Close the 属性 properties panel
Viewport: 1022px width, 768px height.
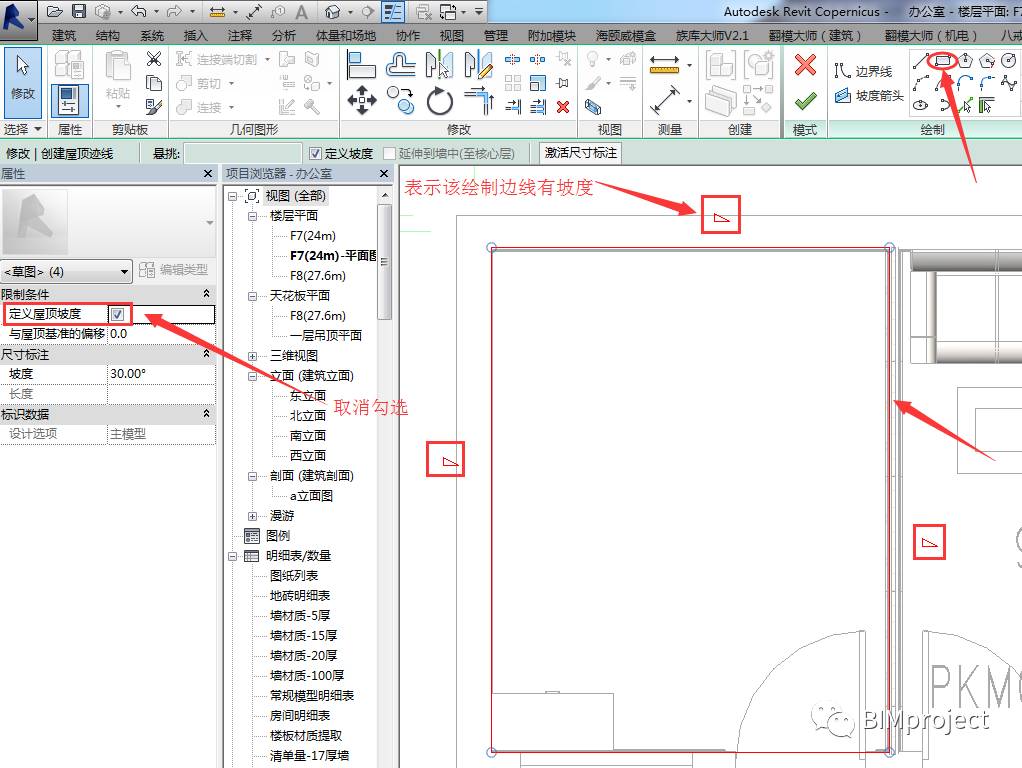point(208,173)
